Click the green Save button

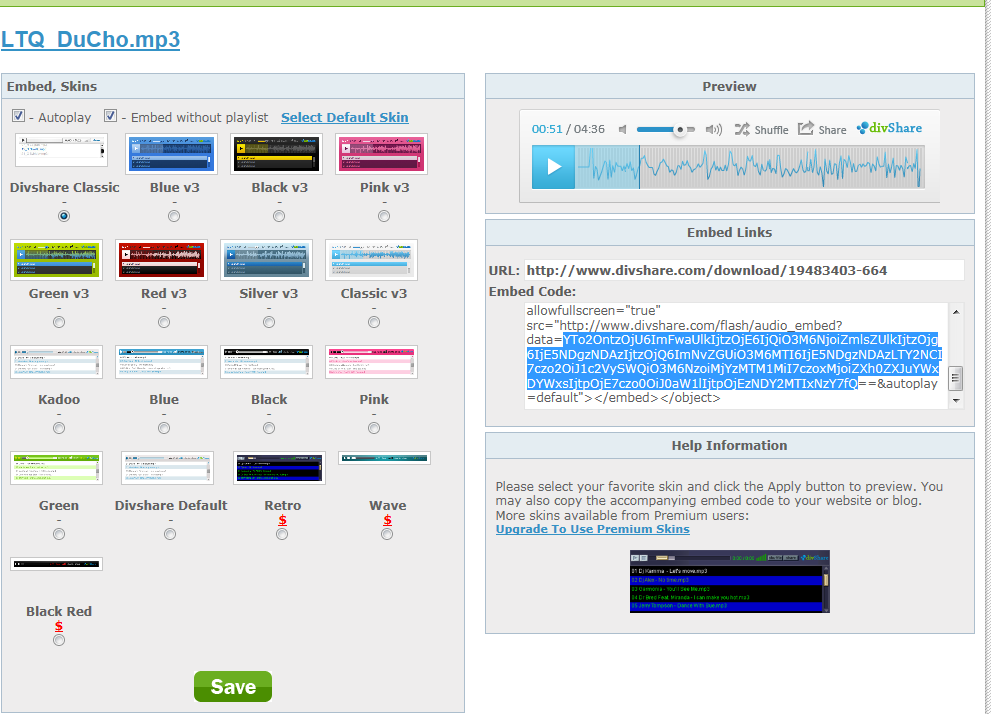(x=233, y=687)
